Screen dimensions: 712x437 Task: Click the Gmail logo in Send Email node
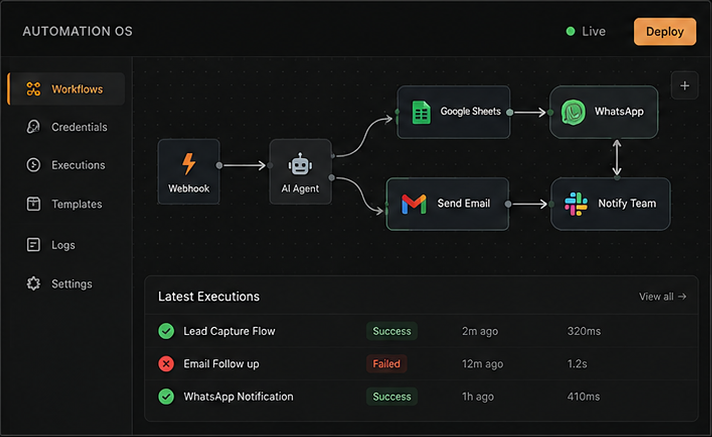coord(414,204)
